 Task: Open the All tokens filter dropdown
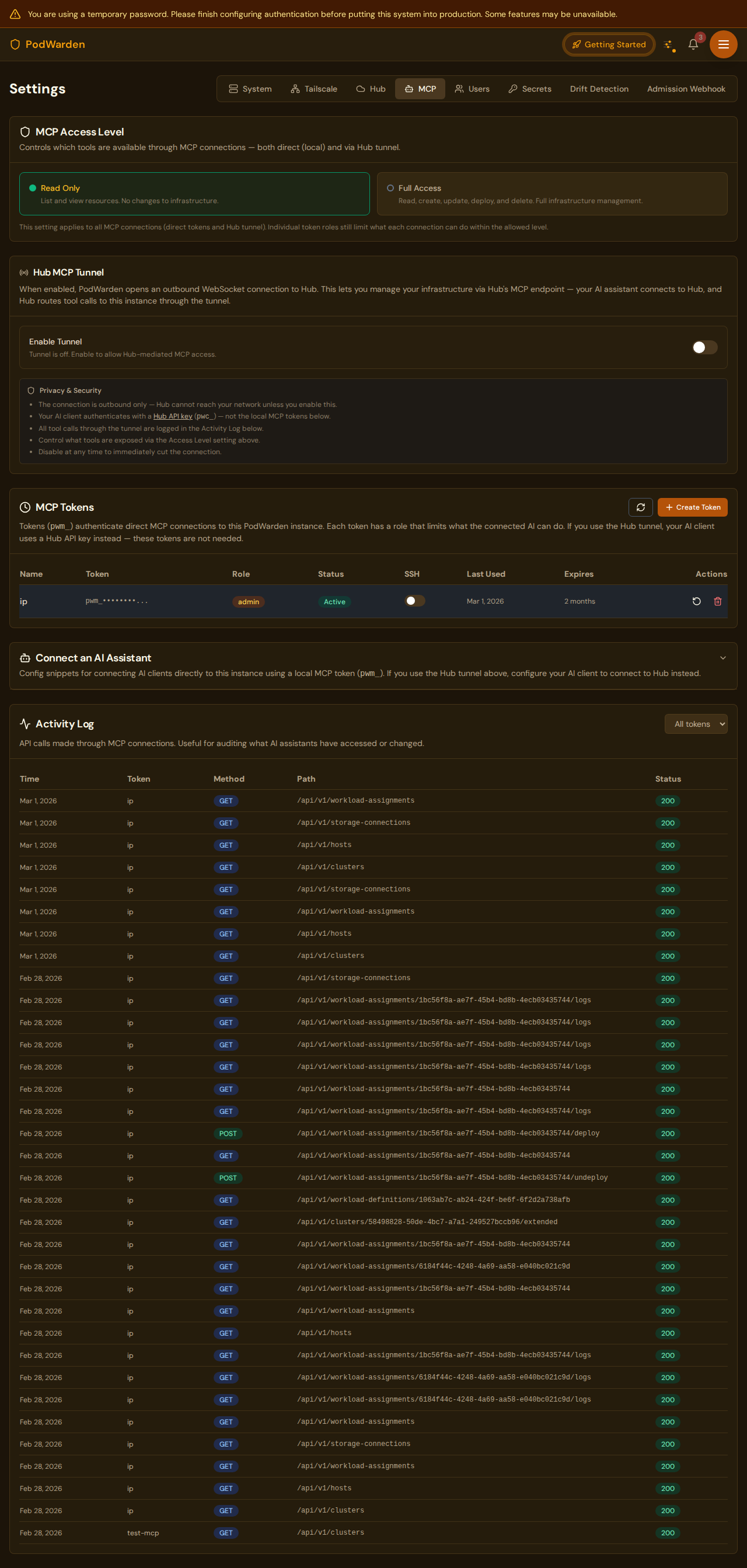(x=696, y=724)
